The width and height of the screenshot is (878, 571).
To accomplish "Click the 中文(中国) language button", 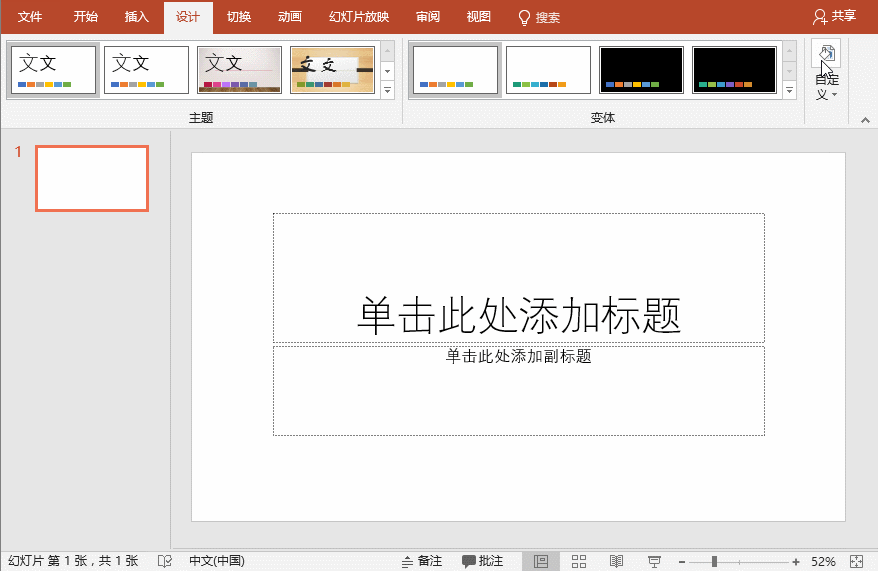I will tap(216, 561).
